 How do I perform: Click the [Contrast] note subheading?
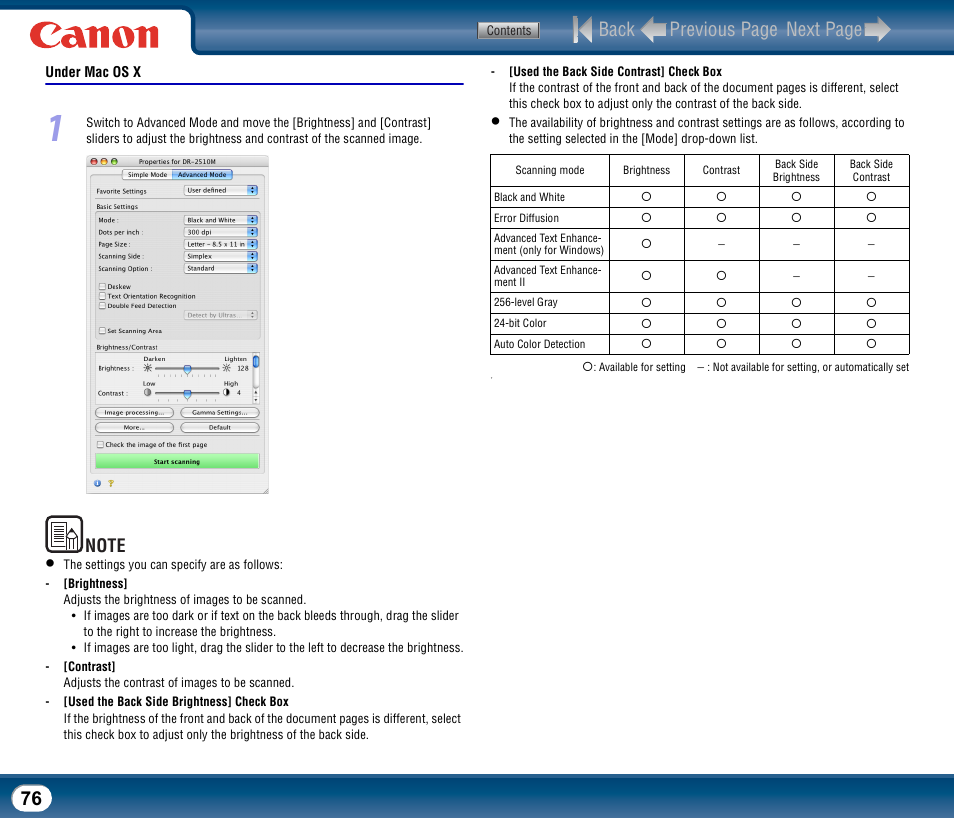coord(89,666)
